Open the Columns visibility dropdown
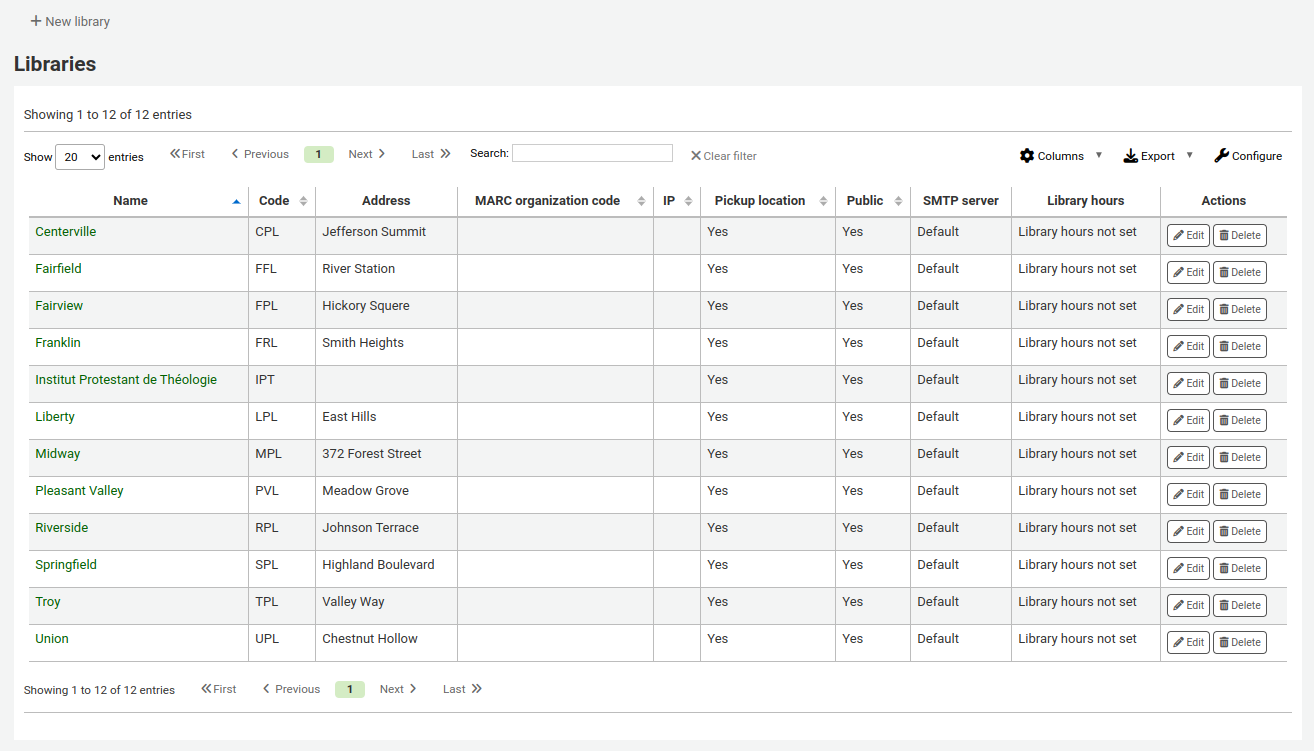The height and width of the screenshot is (751, 1314). pyautogui.click(x=1061, y=156)
